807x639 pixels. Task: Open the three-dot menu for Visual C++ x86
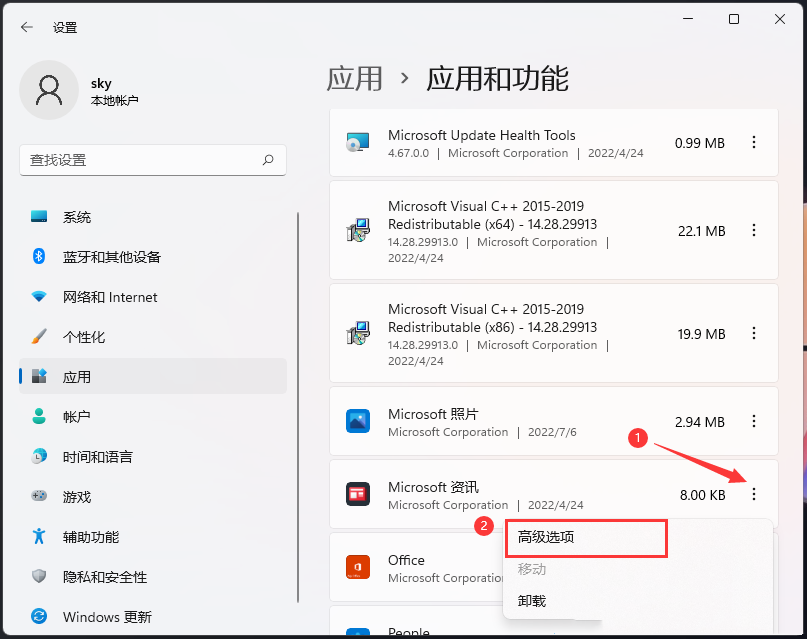(754, 334)
